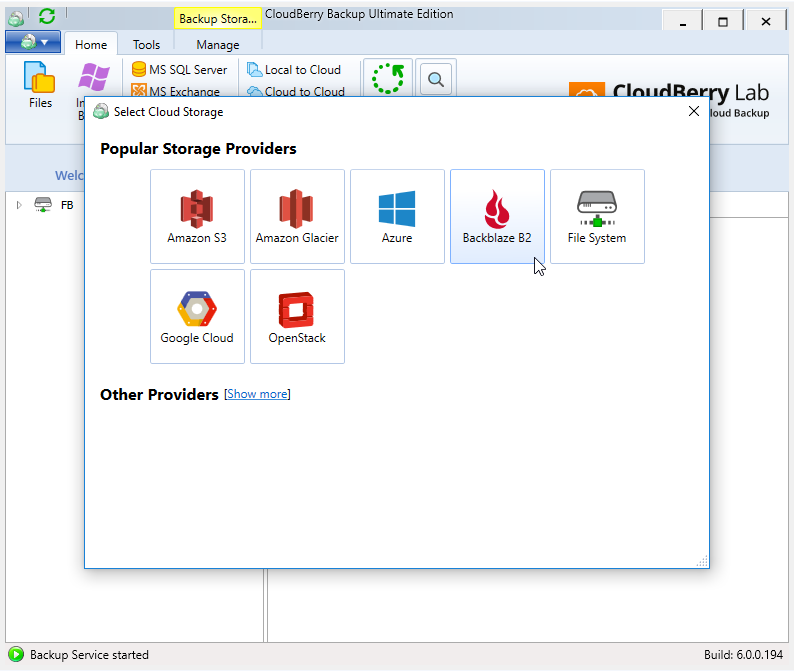Choose Amazon S3 storage provider

point(197,216)
